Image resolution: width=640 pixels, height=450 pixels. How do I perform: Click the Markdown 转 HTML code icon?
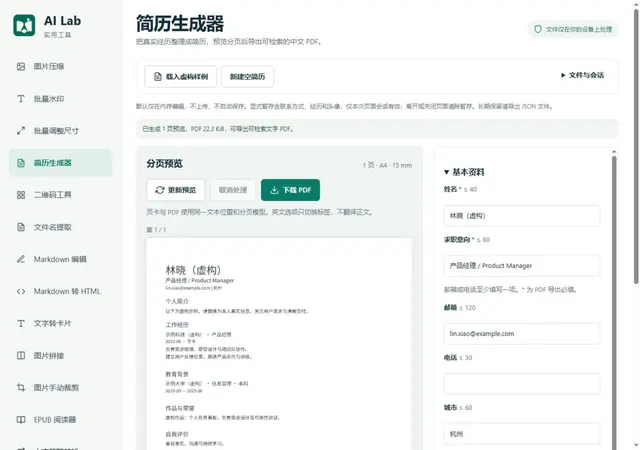coord(21,291)
